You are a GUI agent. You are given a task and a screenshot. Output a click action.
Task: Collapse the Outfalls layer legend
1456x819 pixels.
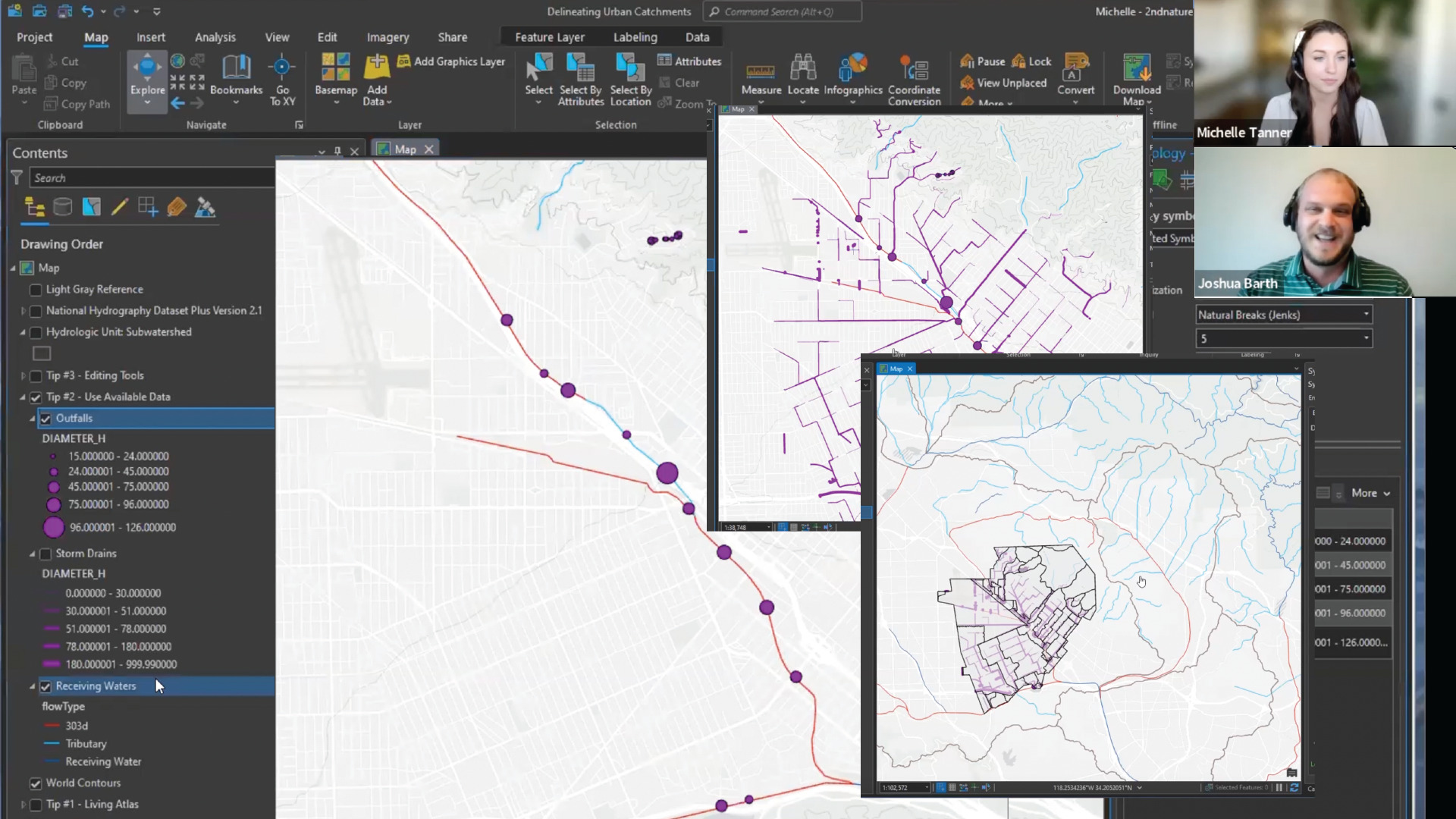click(x=33, y=419)
